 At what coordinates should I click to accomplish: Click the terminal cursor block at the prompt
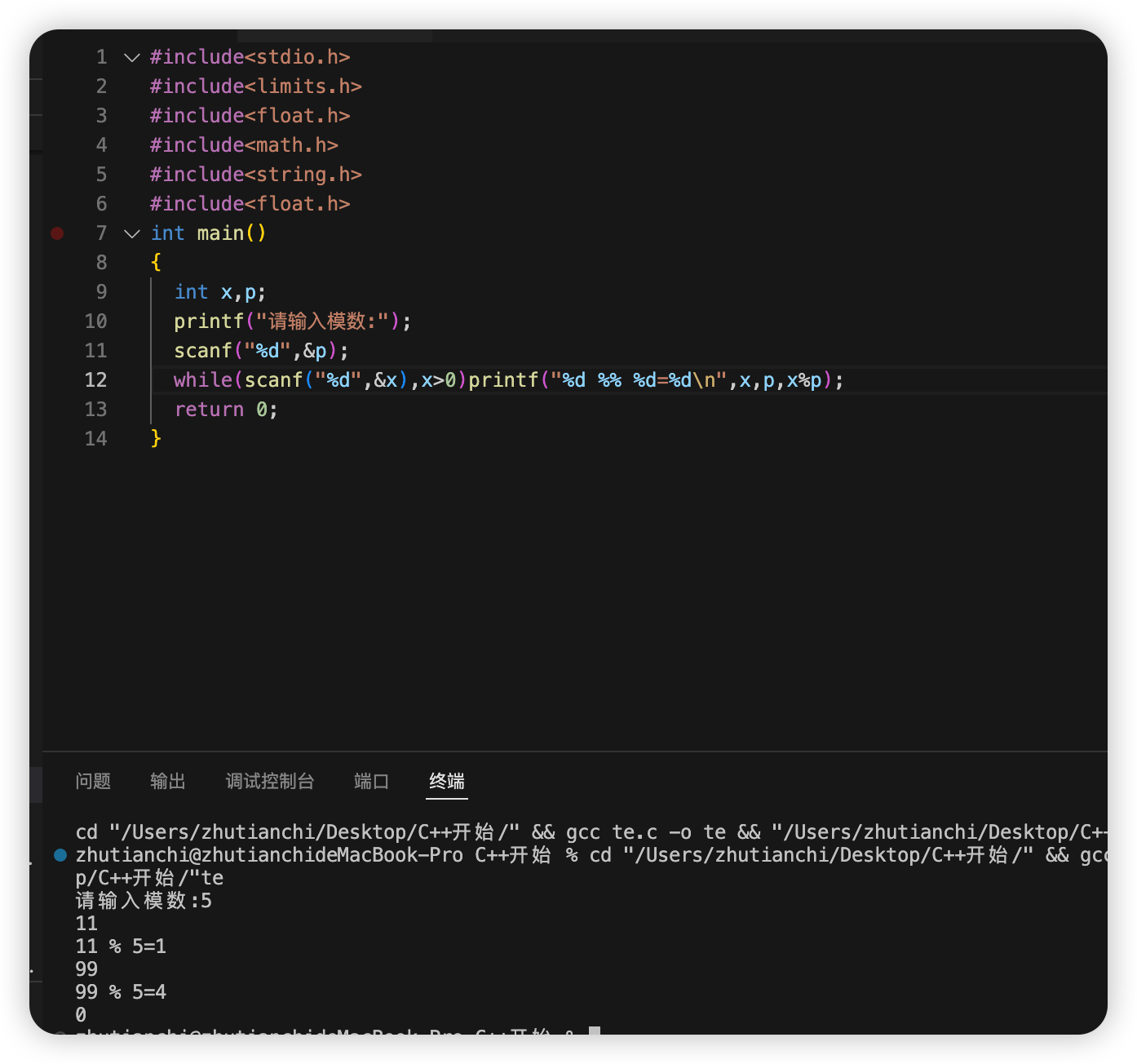[595, 1031]
